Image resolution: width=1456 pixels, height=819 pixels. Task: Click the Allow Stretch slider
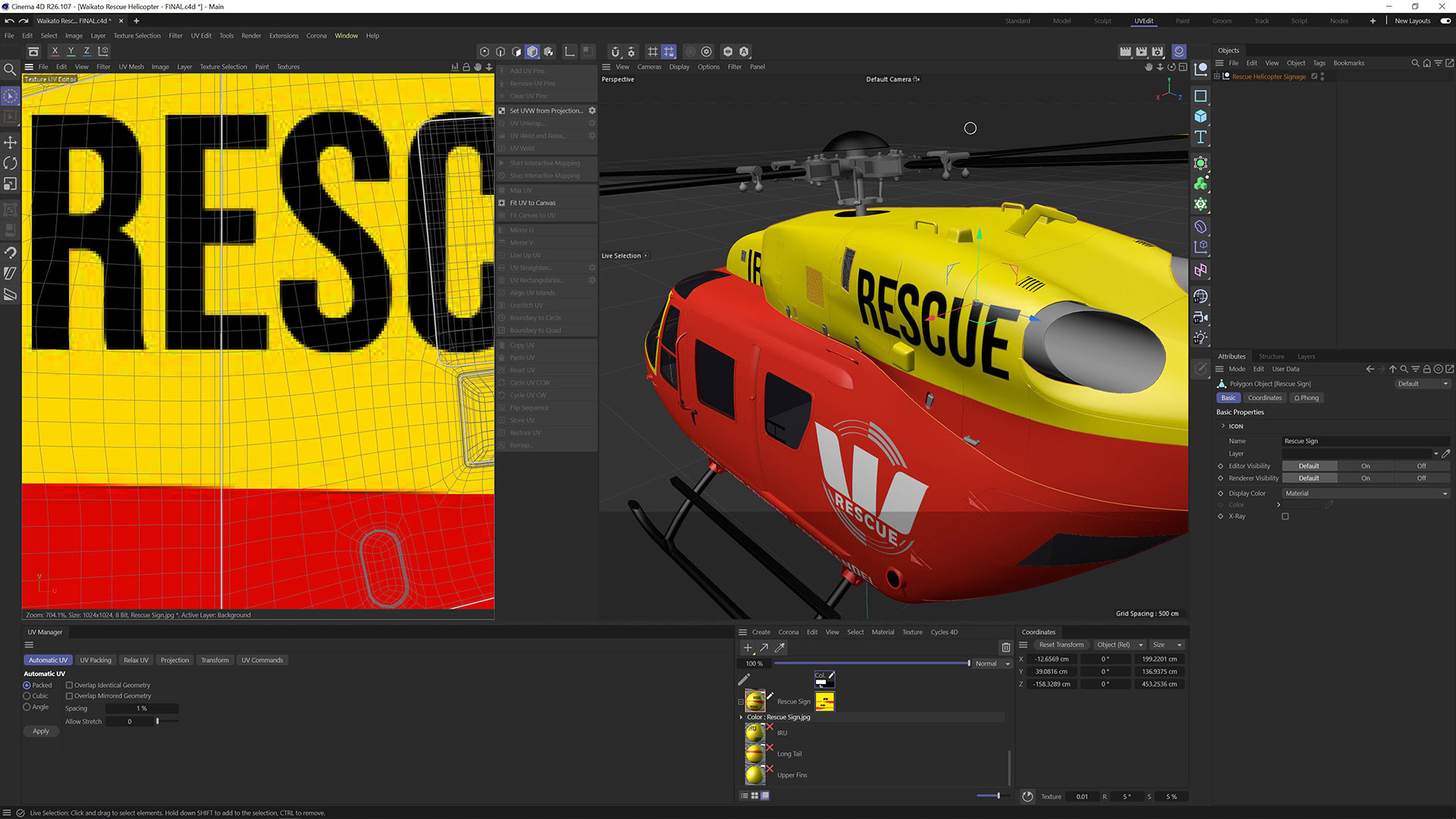coord(167,721)
